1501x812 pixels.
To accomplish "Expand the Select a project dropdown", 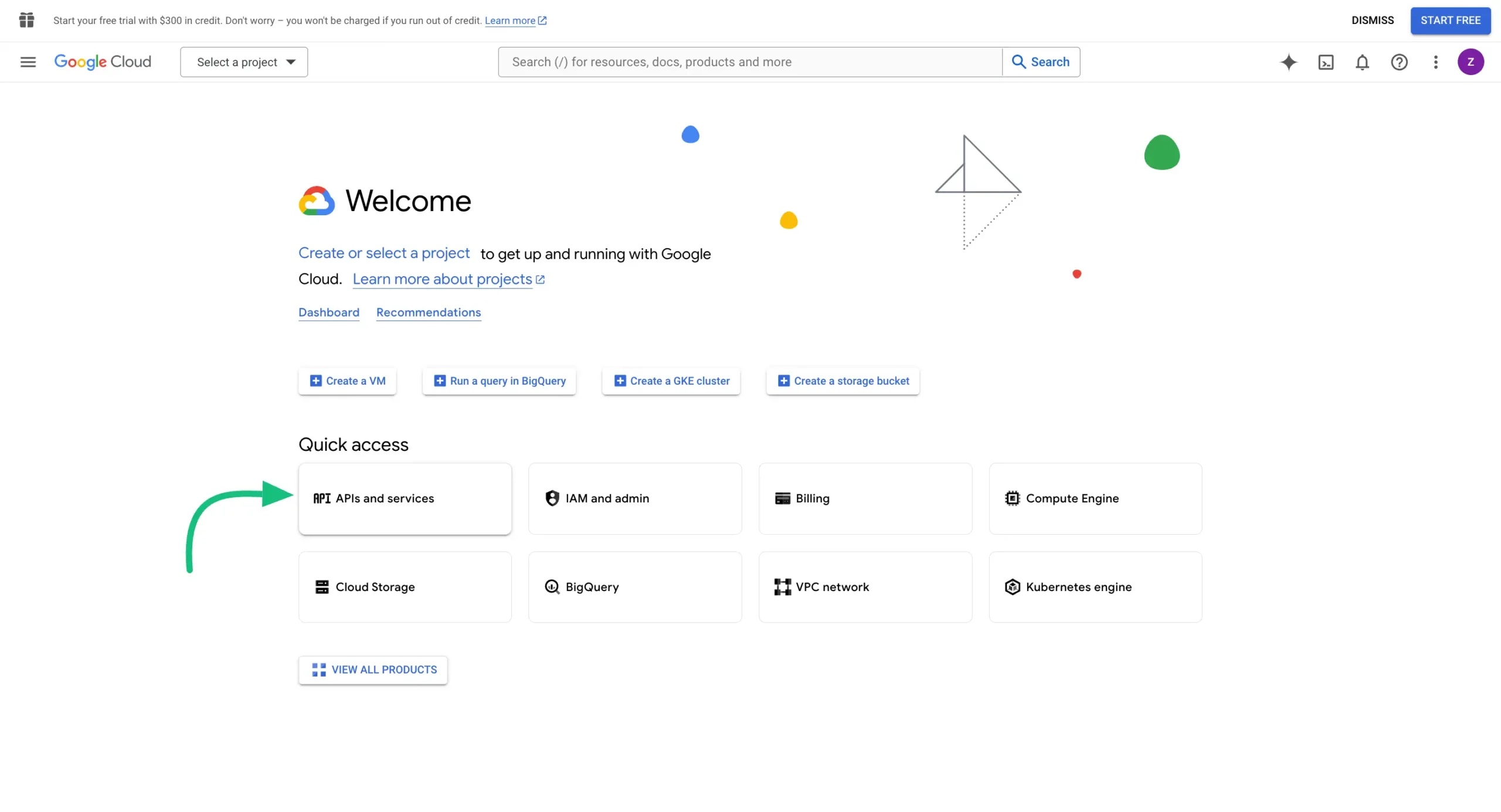I will [244, 62].
